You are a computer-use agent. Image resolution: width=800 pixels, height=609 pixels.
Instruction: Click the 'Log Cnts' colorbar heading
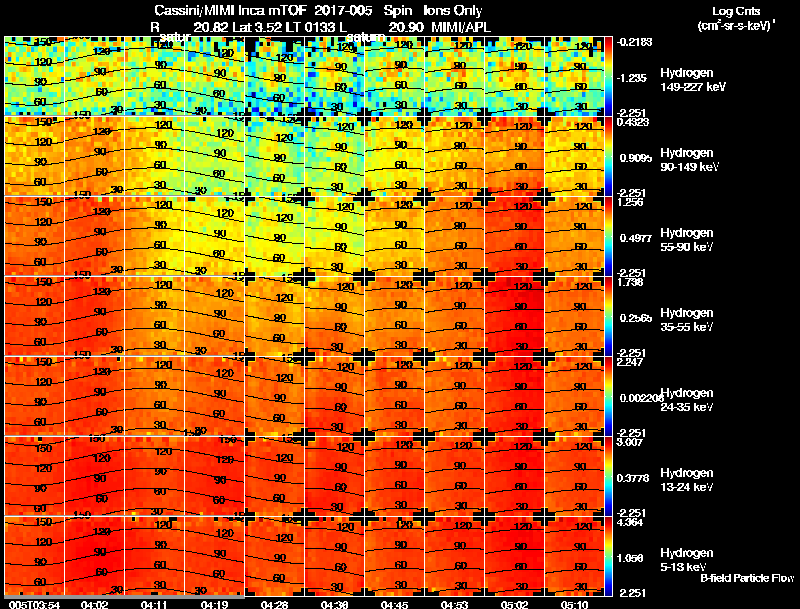tap(736, 11)
